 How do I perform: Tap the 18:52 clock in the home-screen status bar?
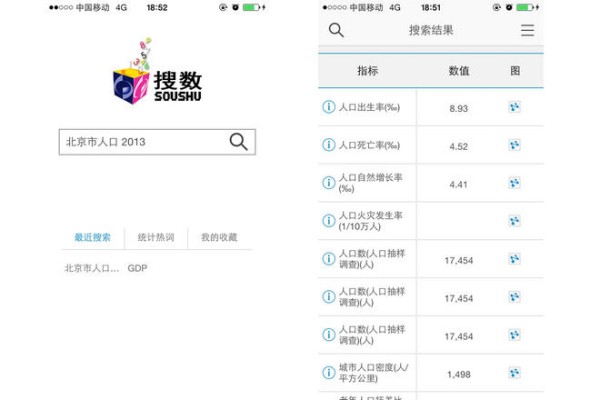pyautogui.click(x=157, y=7)
